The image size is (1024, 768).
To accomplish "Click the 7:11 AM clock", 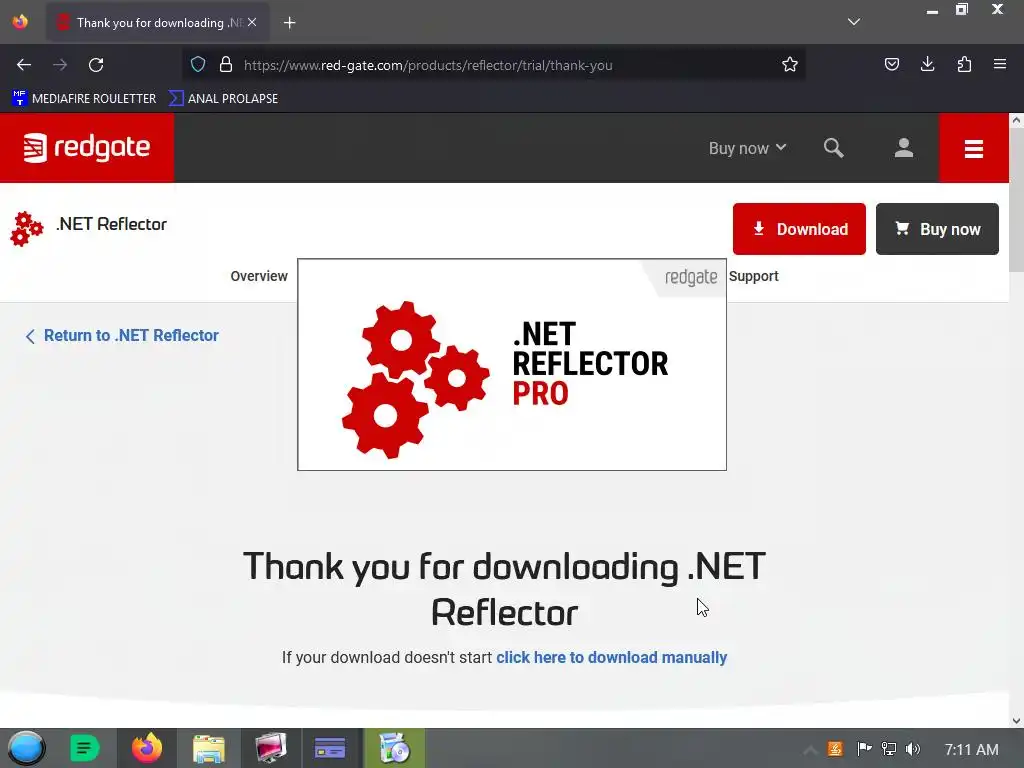I will coord(971,750).
